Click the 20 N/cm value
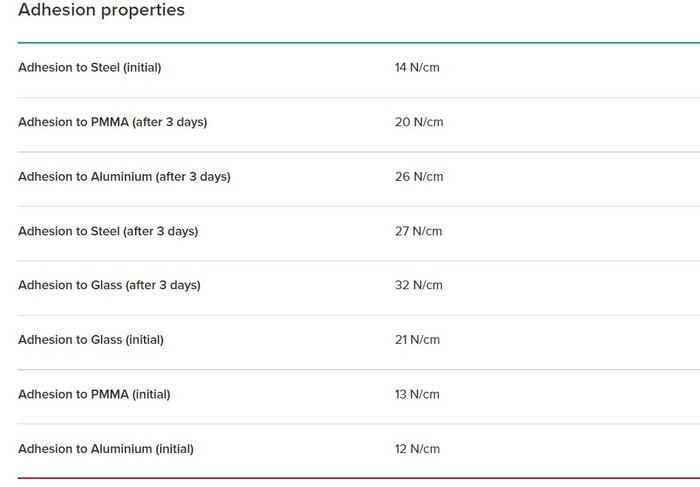The image size is (700, 487). pos(418,122)
